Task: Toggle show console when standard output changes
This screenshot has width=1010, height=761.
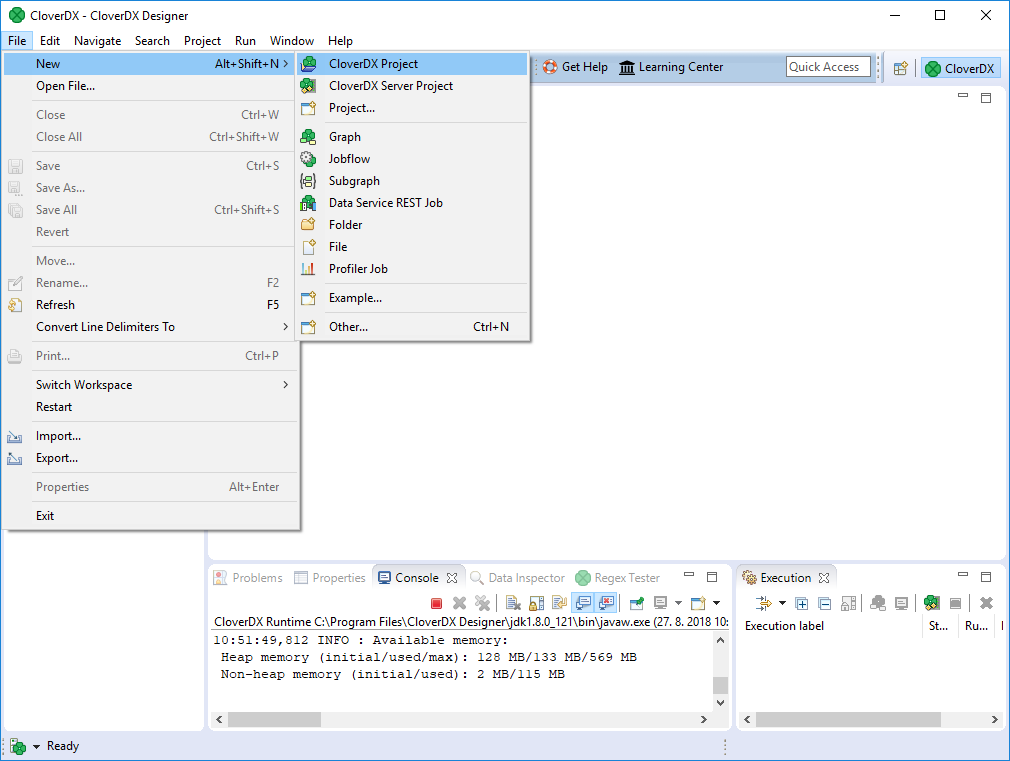Action: pyautogui.click(x=582, y=603)
